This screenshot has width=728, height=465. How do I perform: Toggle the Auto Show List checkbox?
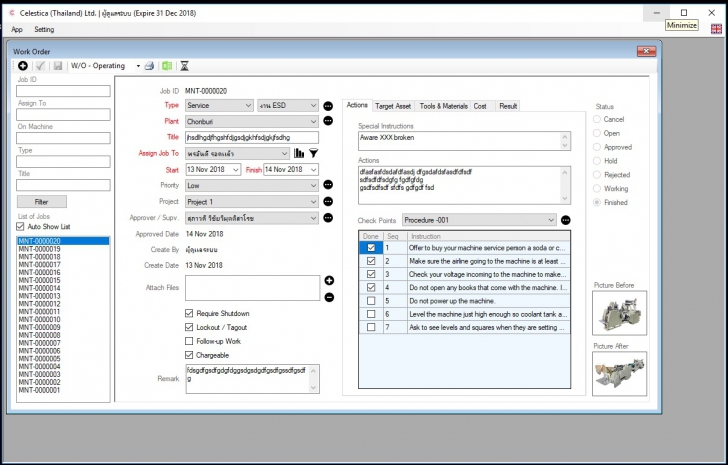[21, 226]
